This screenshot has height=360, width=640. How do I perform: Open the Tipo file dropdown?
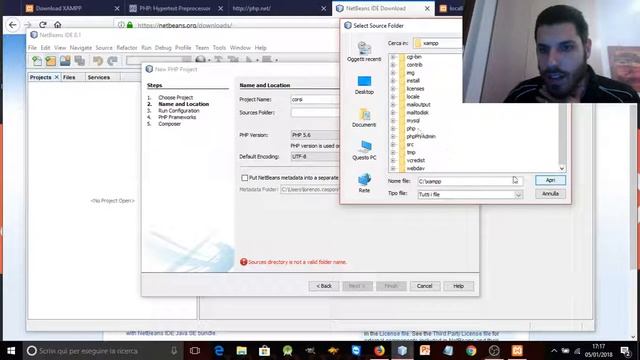pyautogui.click(x=518, y=195)
